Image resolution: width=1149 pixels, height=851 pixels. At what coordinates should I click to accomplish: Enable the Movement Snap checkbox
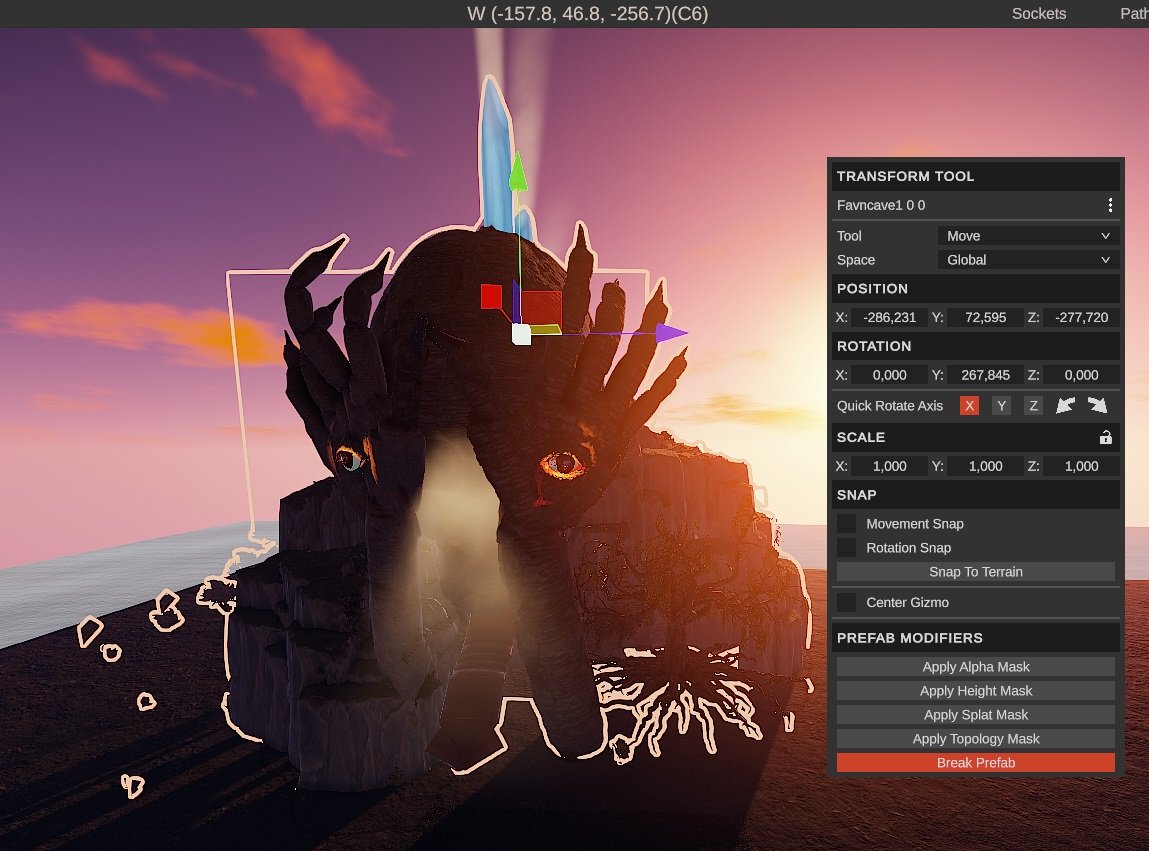(847, 524)
